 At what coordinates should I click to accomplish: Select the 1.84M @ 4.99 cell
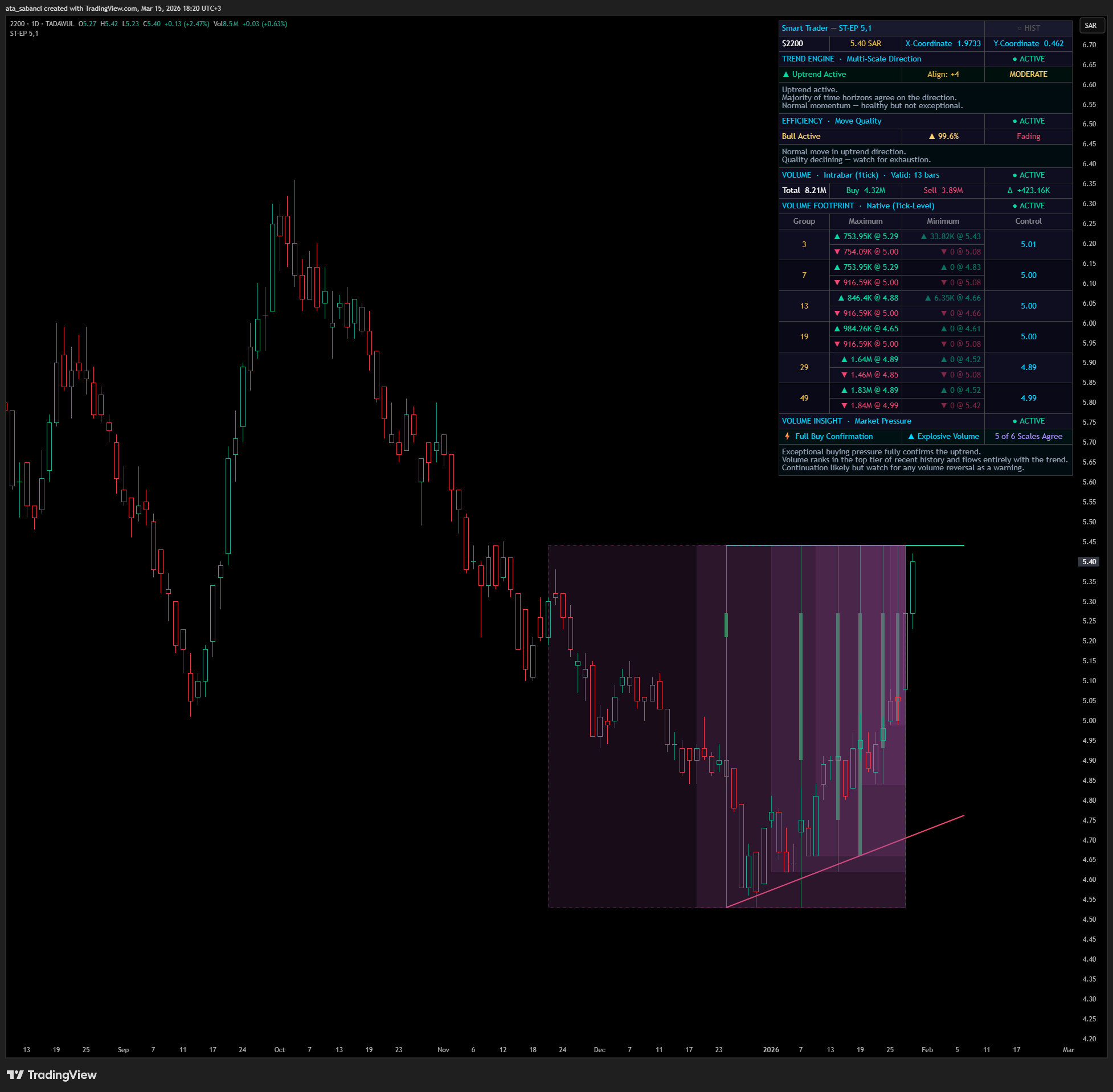coord(865,405)
